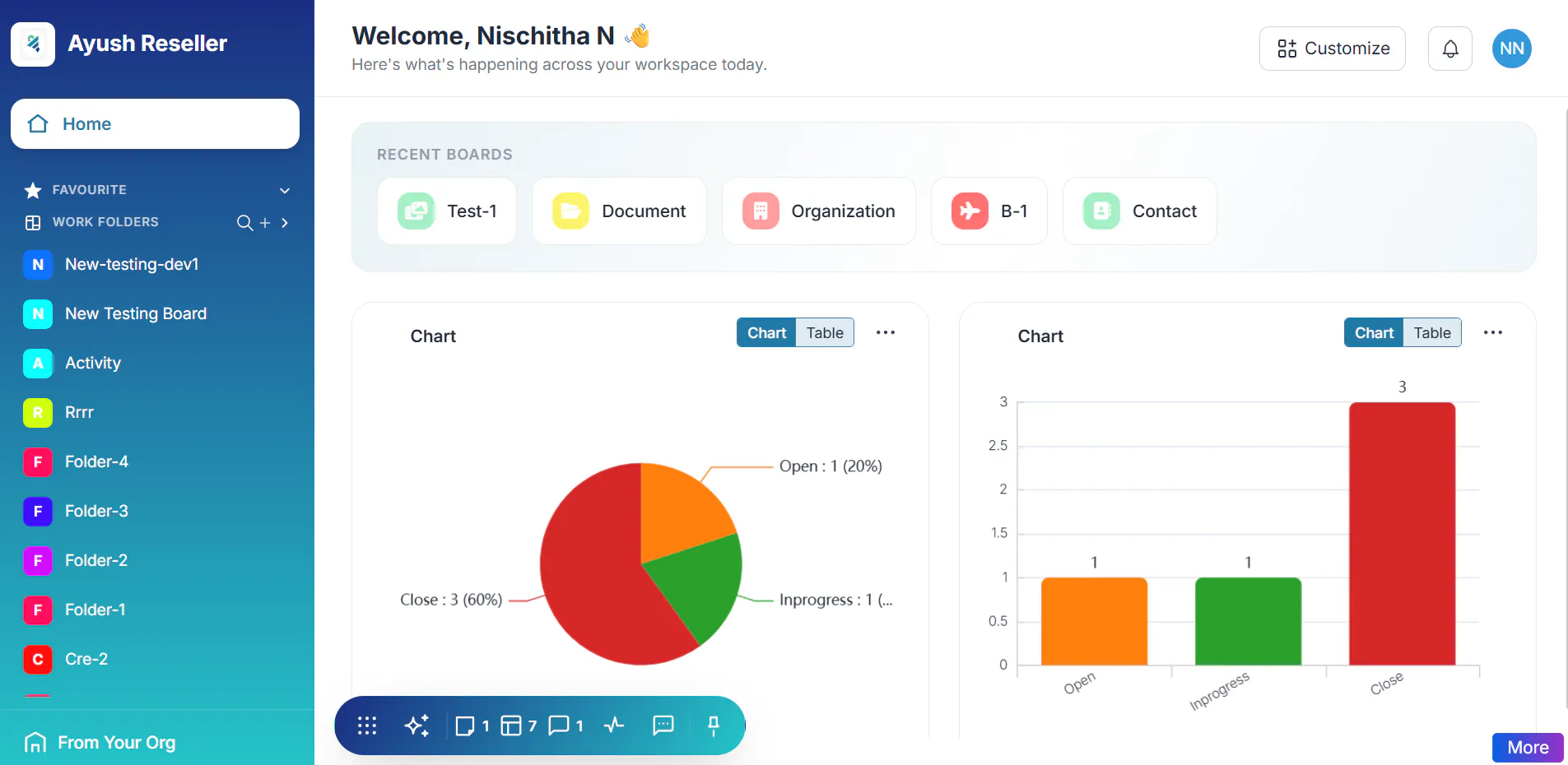Click the Document yellow folder icon
The image size is (1568, 765).
(571, 211)
